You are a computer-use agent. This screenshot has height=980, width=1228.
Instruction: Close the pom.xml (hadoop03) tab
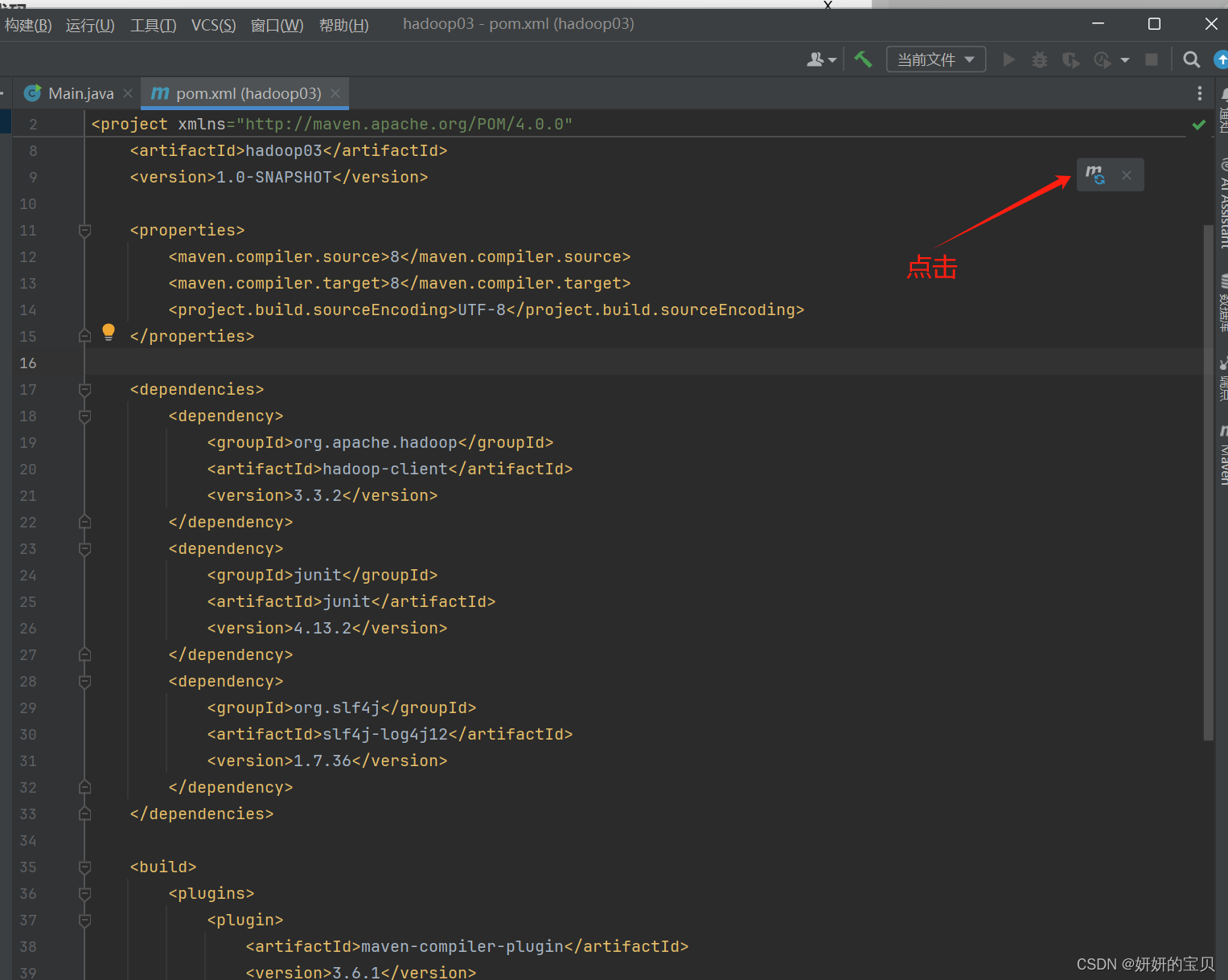(x=335, y=93)
